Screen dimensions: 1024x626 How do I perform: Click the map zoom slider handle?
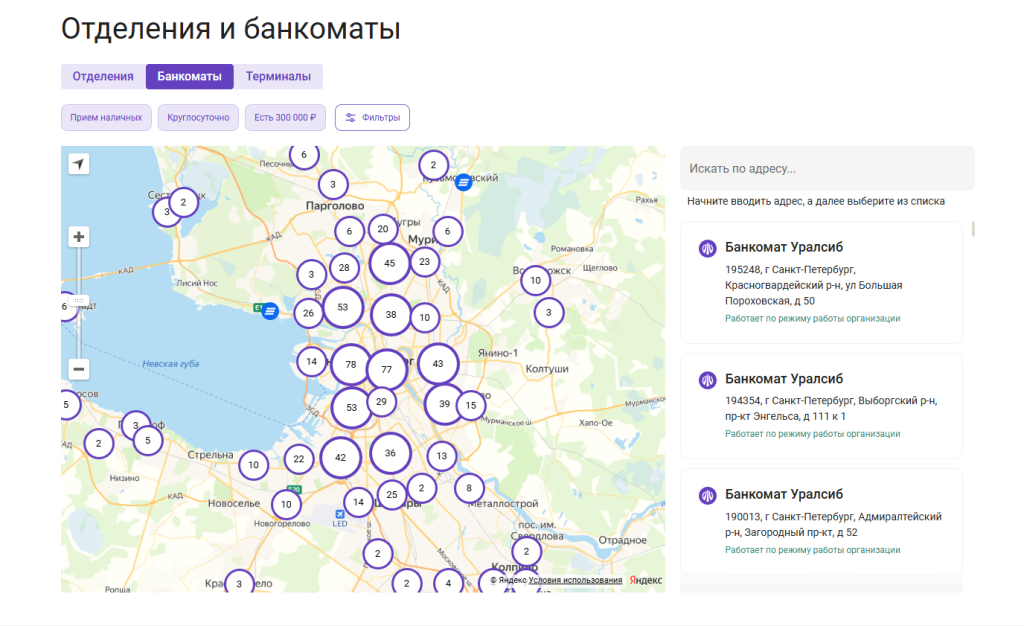click(x=79, y=300)
